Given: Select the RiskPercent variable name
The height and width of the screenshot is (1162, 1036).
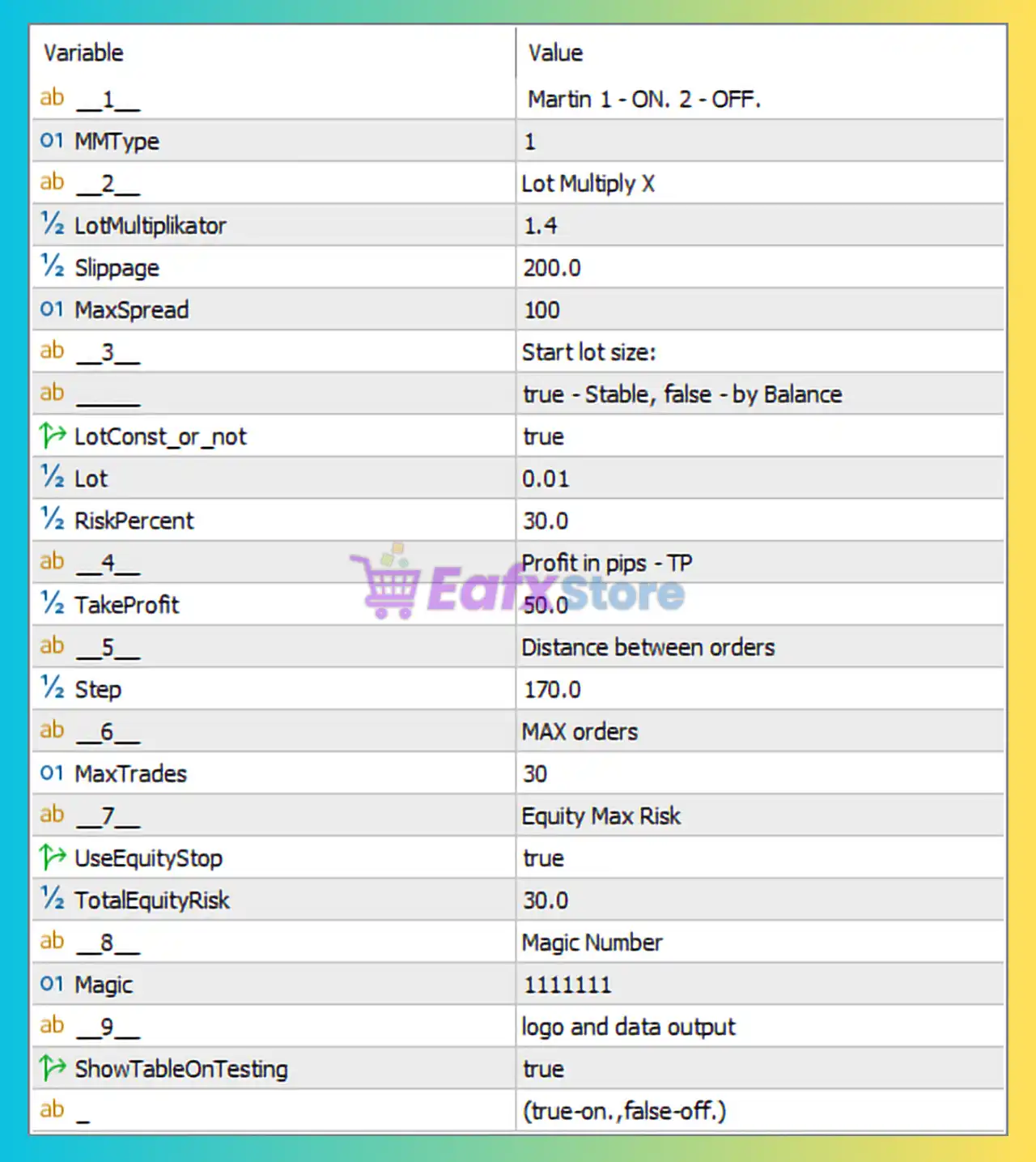Looking at the screenshot, I should [x=134, y=521].
